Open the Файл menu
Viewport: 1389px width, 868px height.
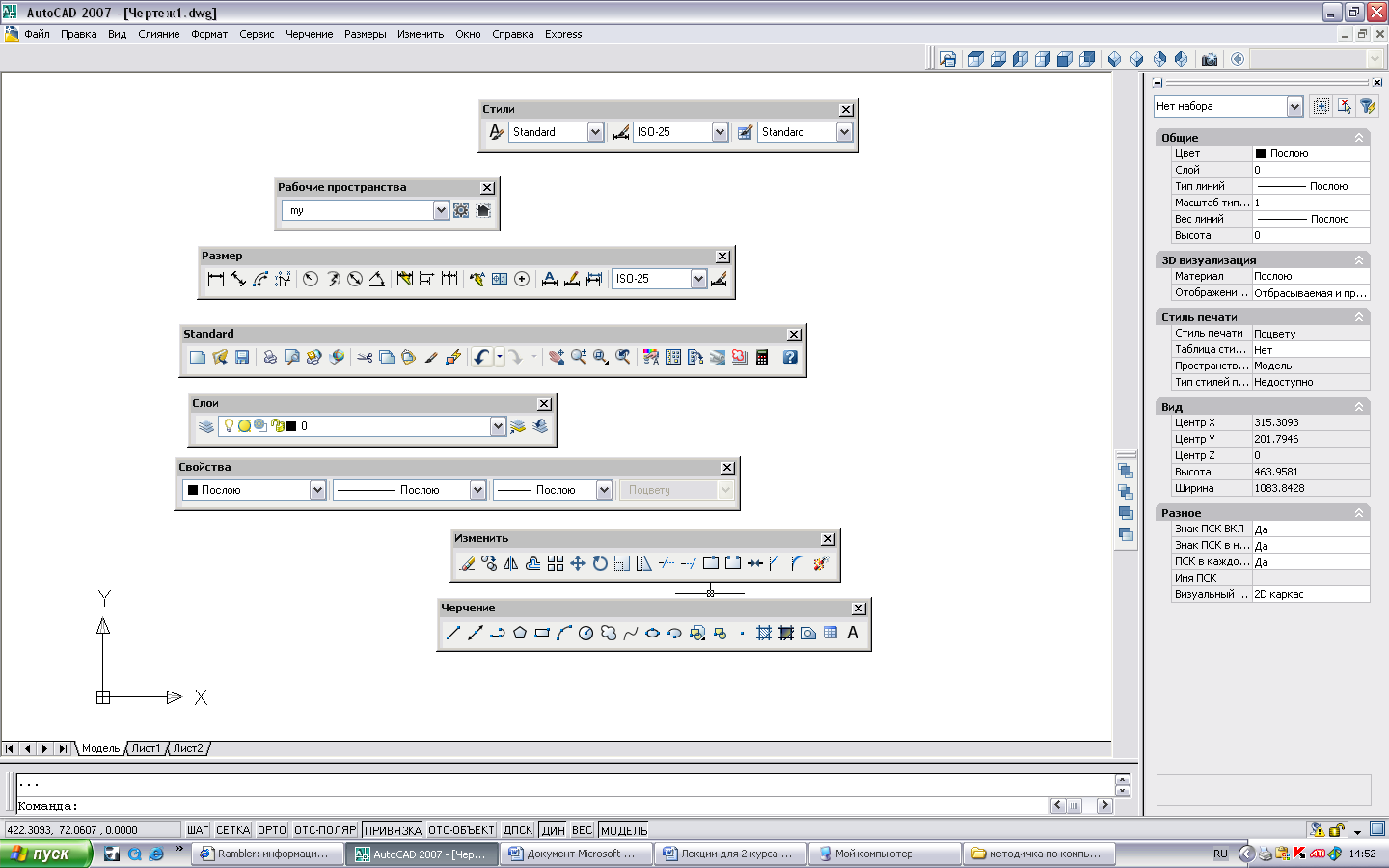38,34
